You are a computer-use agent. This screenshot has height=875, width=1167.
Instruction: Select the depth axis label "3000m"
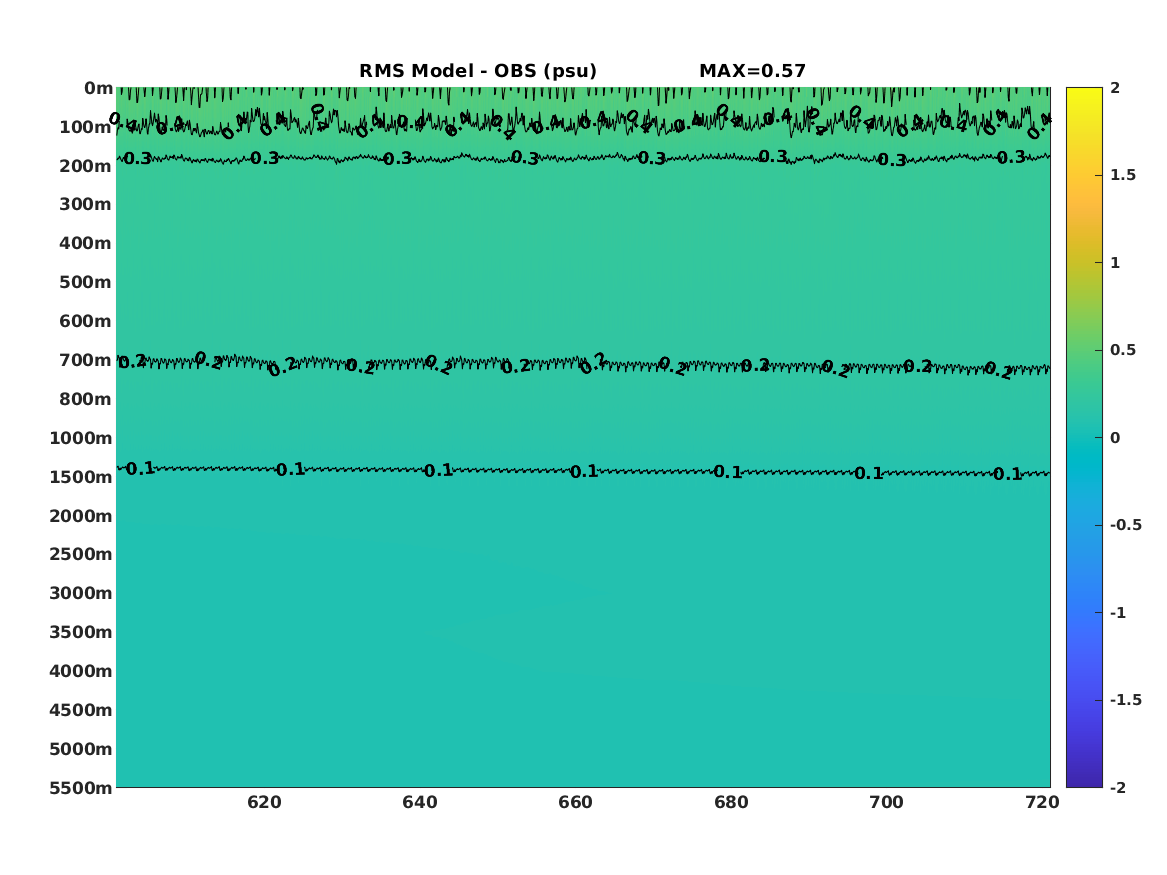pyautogui.click(x=81, y=593)
